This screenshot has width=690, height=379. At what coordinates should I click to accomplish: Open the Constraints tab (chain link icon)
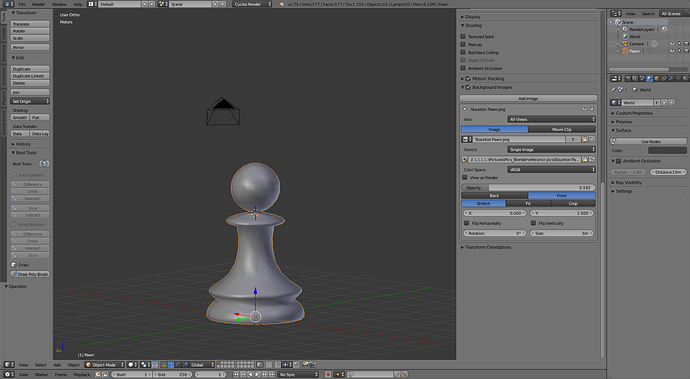point(664,78)
